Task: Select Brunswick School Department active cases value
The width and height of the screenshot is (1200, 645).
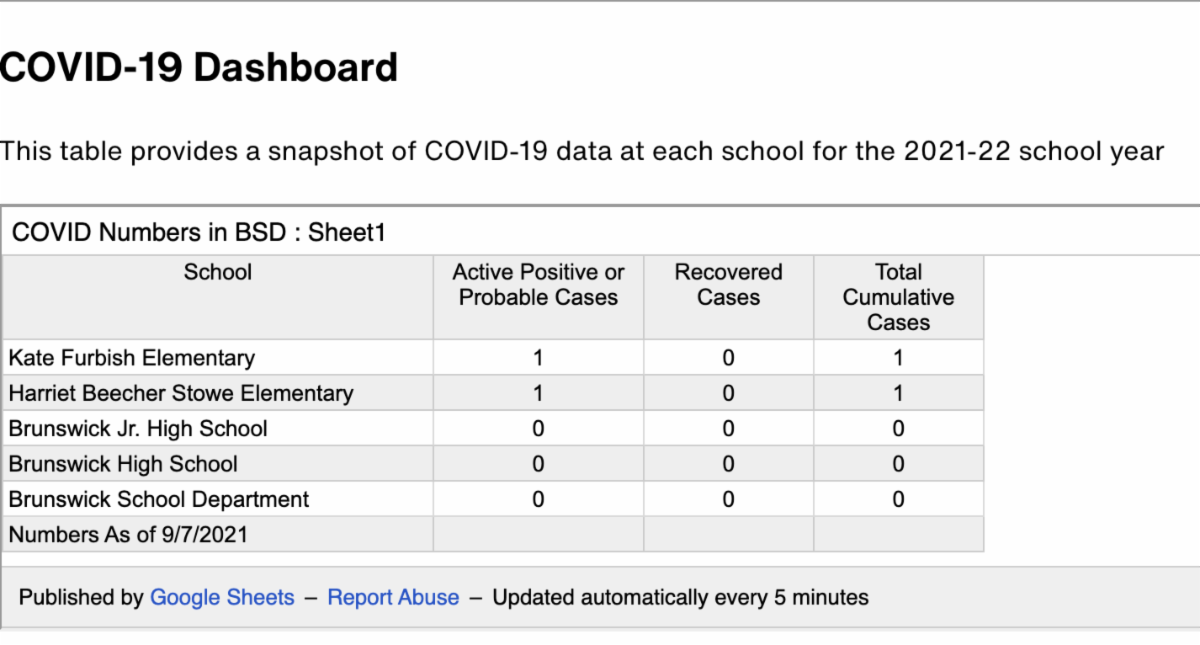Action: (x=538, y=500)
